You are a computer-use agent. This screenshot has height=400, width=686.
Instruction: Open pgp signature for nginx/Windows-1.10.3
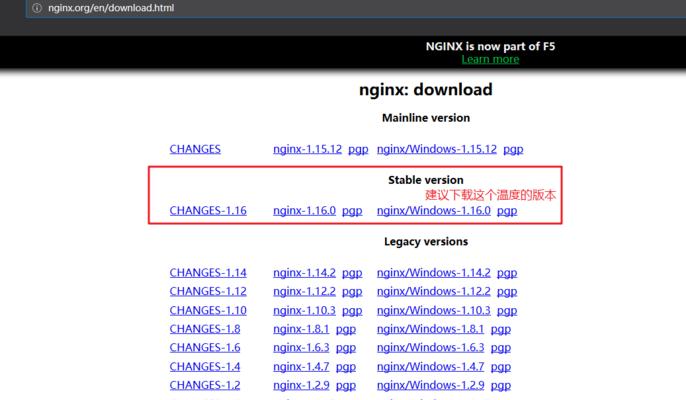(507, 311)
